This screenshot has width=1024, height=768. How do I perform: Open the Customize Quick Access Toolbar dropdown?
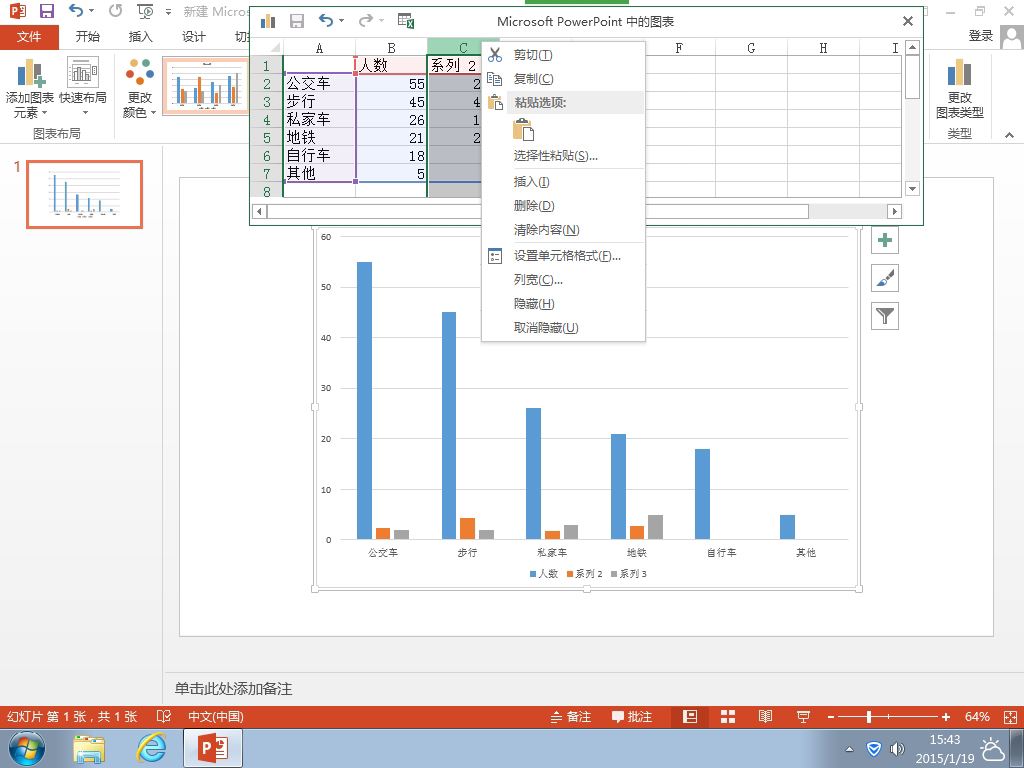(x=168, y=12)
